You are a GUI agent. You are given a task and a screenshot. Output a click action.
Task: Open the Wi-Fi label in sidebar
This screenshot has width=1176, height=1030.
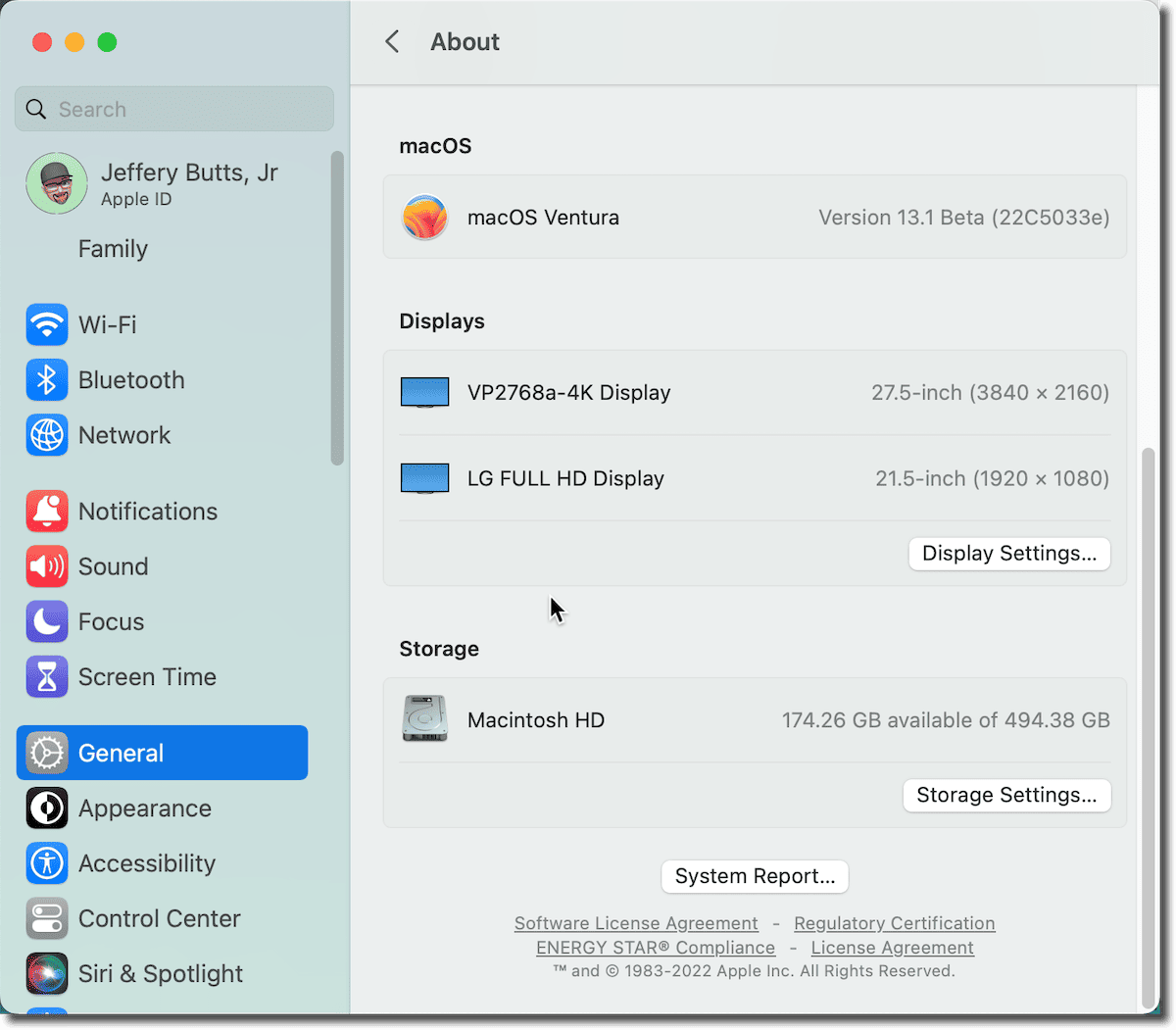coord(108,324)
